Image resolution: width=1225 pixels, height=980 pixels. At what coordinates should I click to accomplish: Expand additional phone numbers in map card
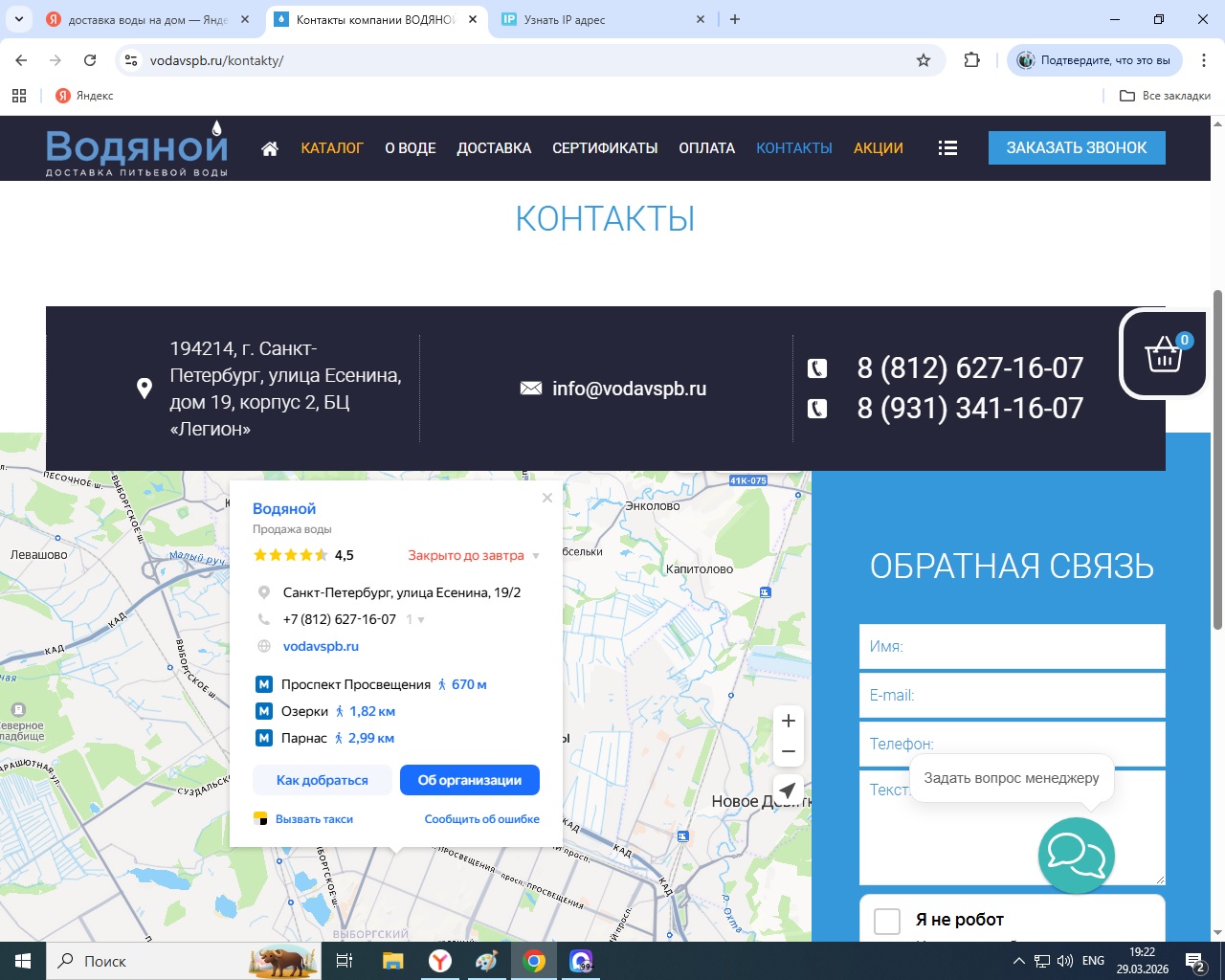pos(415,619)
